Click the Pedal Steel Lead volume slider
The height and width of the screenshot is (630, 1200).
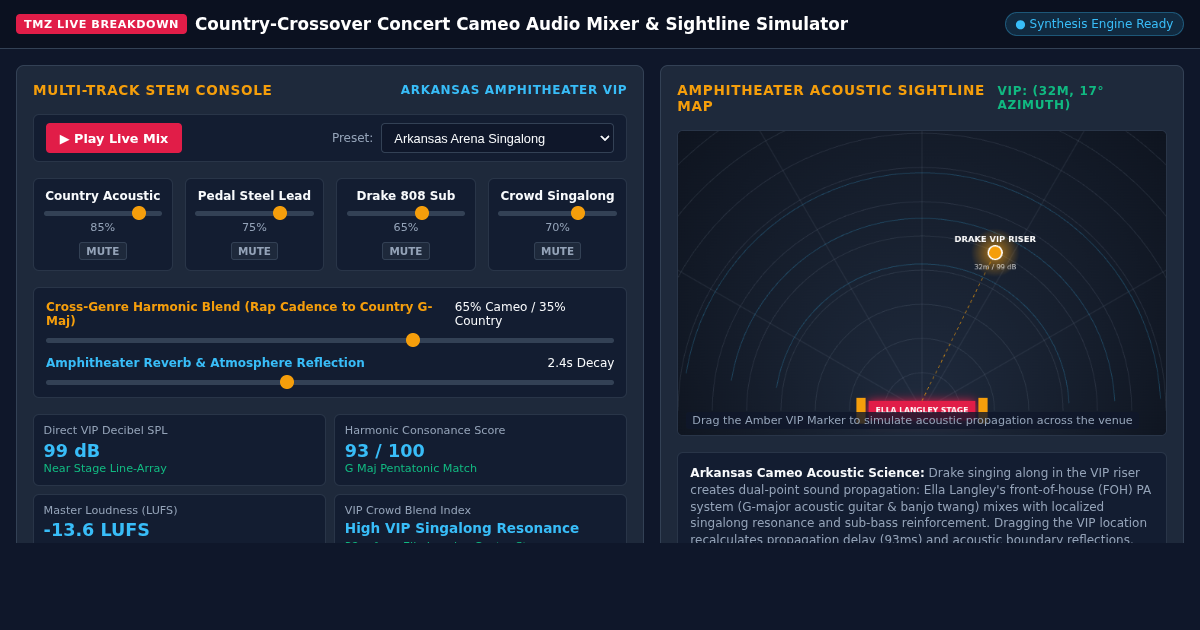point(254,213)
